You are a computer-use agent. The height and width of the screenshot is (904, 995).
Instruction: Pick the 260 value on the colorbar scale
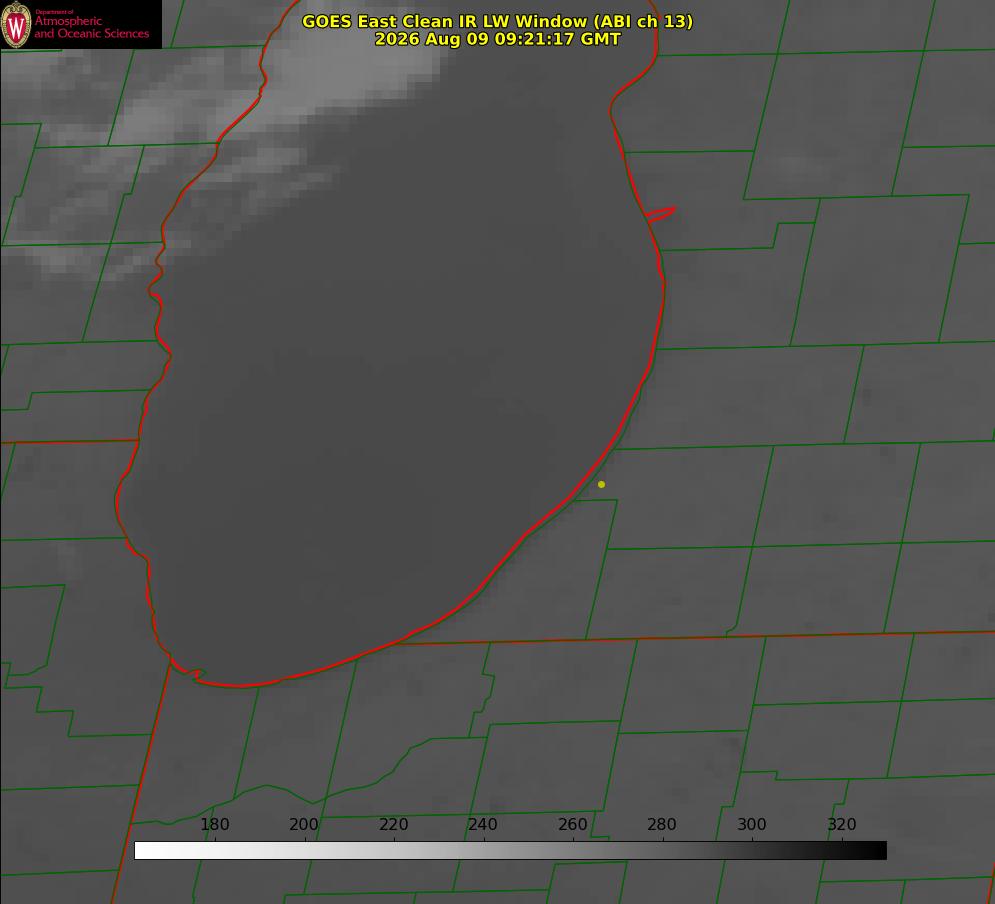pyautogui.click(x=572, y=824)
